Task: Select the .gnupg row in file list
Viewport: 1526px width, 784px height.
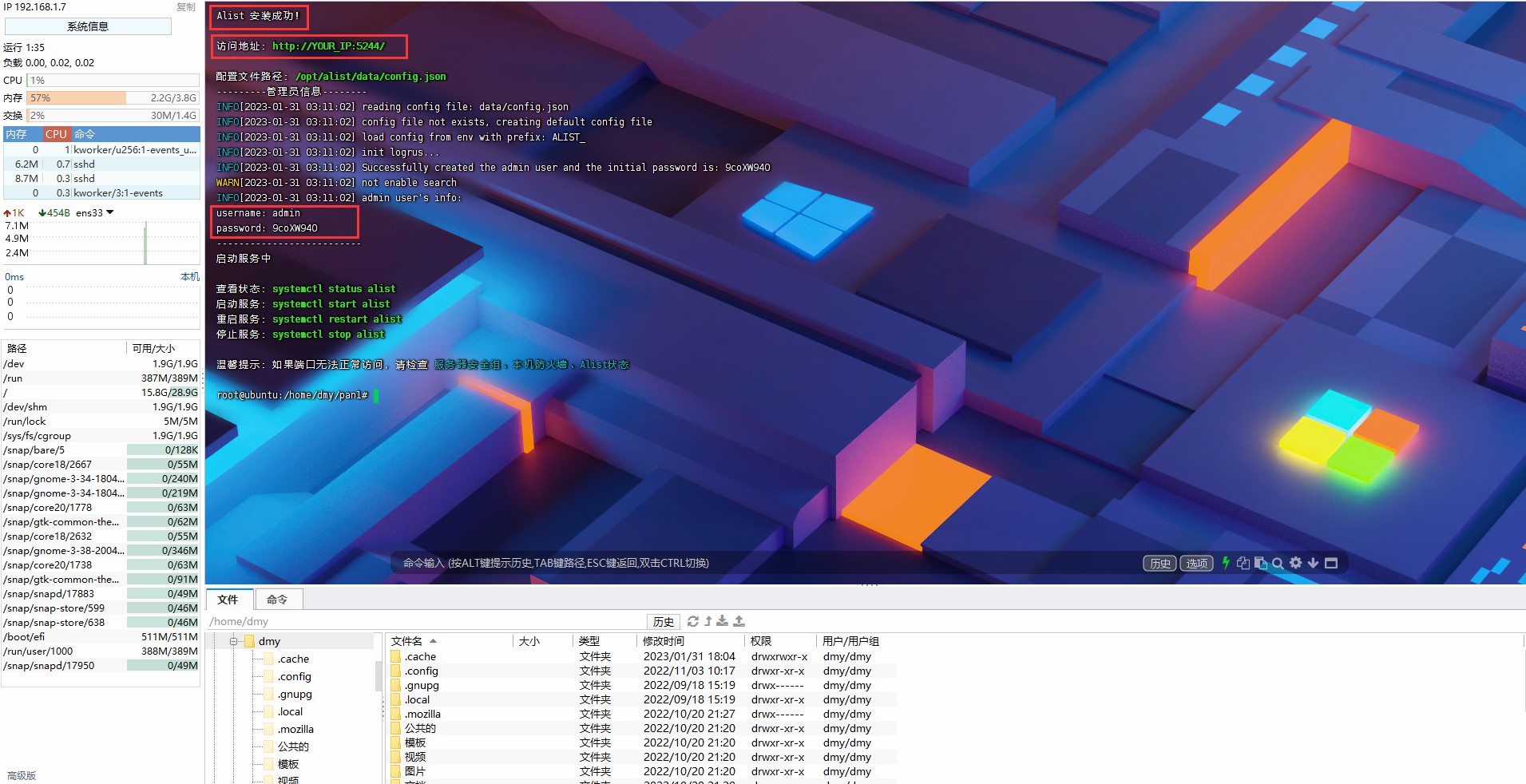Action: pyautogui.click(x=642, y=685)
